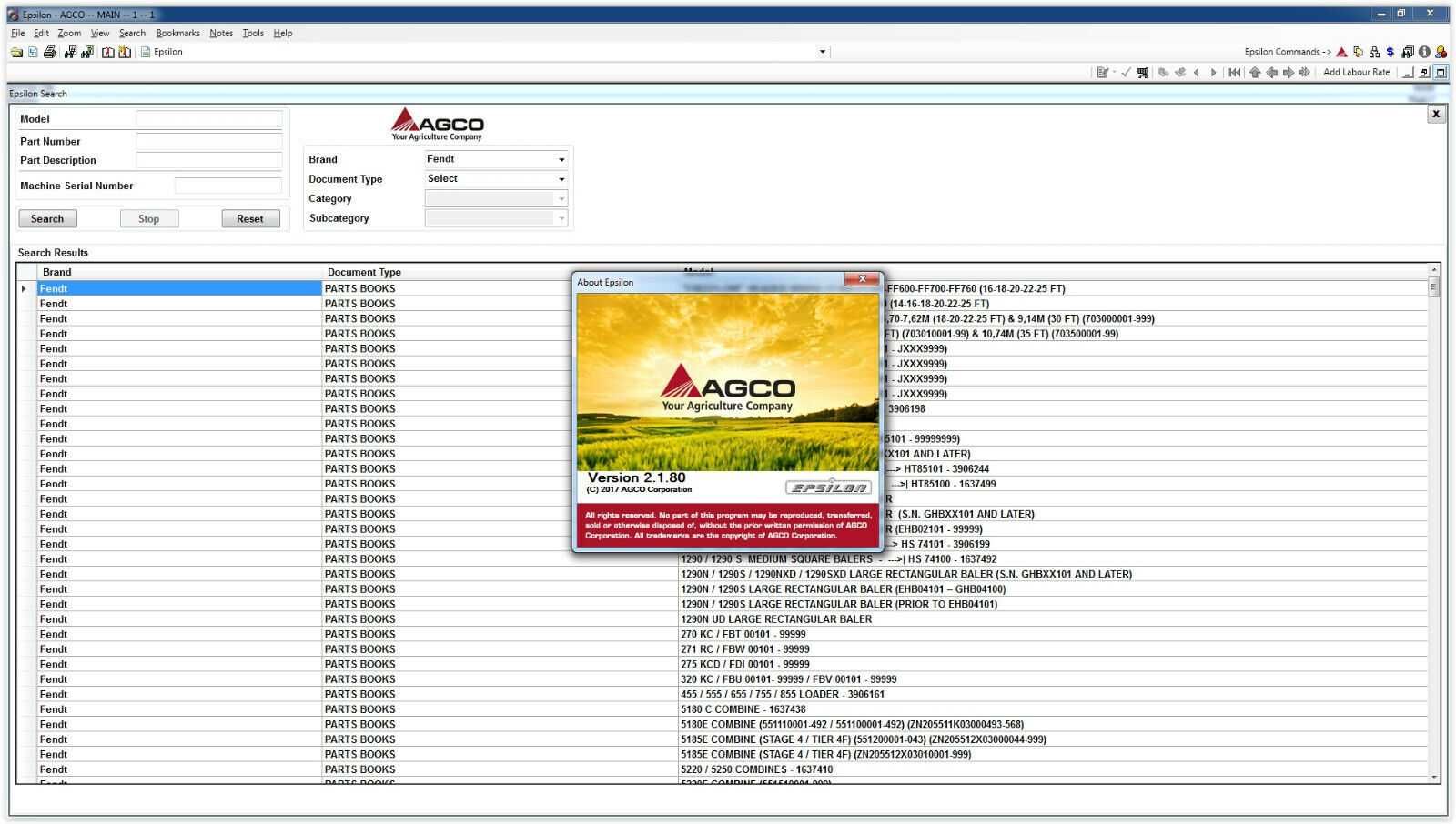This screenshot has height=824, width=1456.
Task: Click the Stop button
Action: [149, 219]
